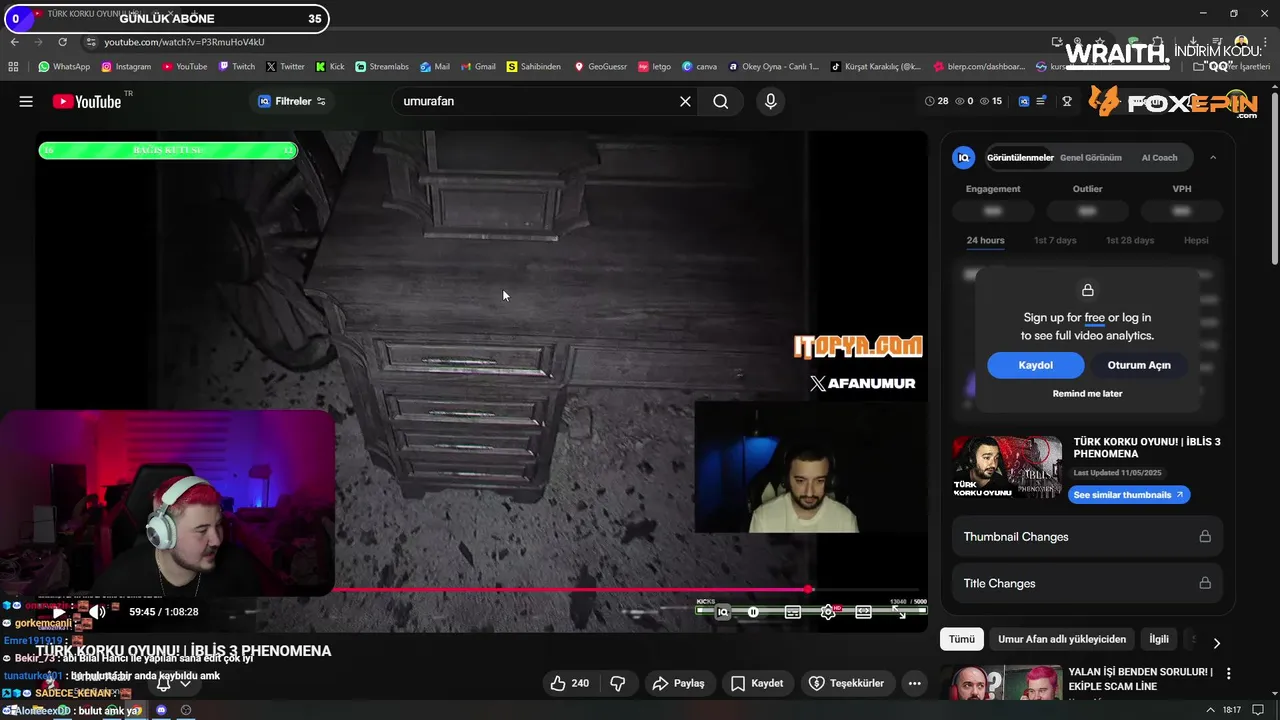The width and height of the screenshot is (1280, 720).
Task: Go to YouTube home via the logo
Action: coord(87,101)
